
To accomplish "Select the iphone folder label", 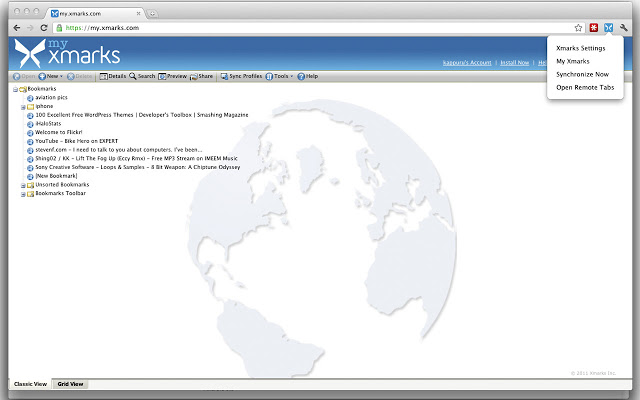I will point(44,106).
